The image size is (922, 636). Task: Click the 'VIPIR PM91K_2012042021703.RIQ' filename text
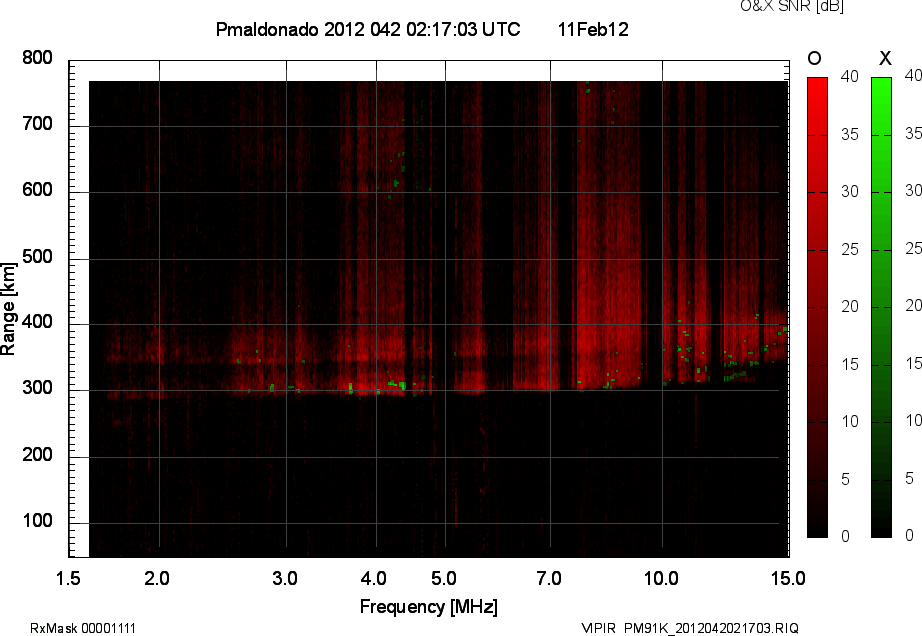pos(690,628)
